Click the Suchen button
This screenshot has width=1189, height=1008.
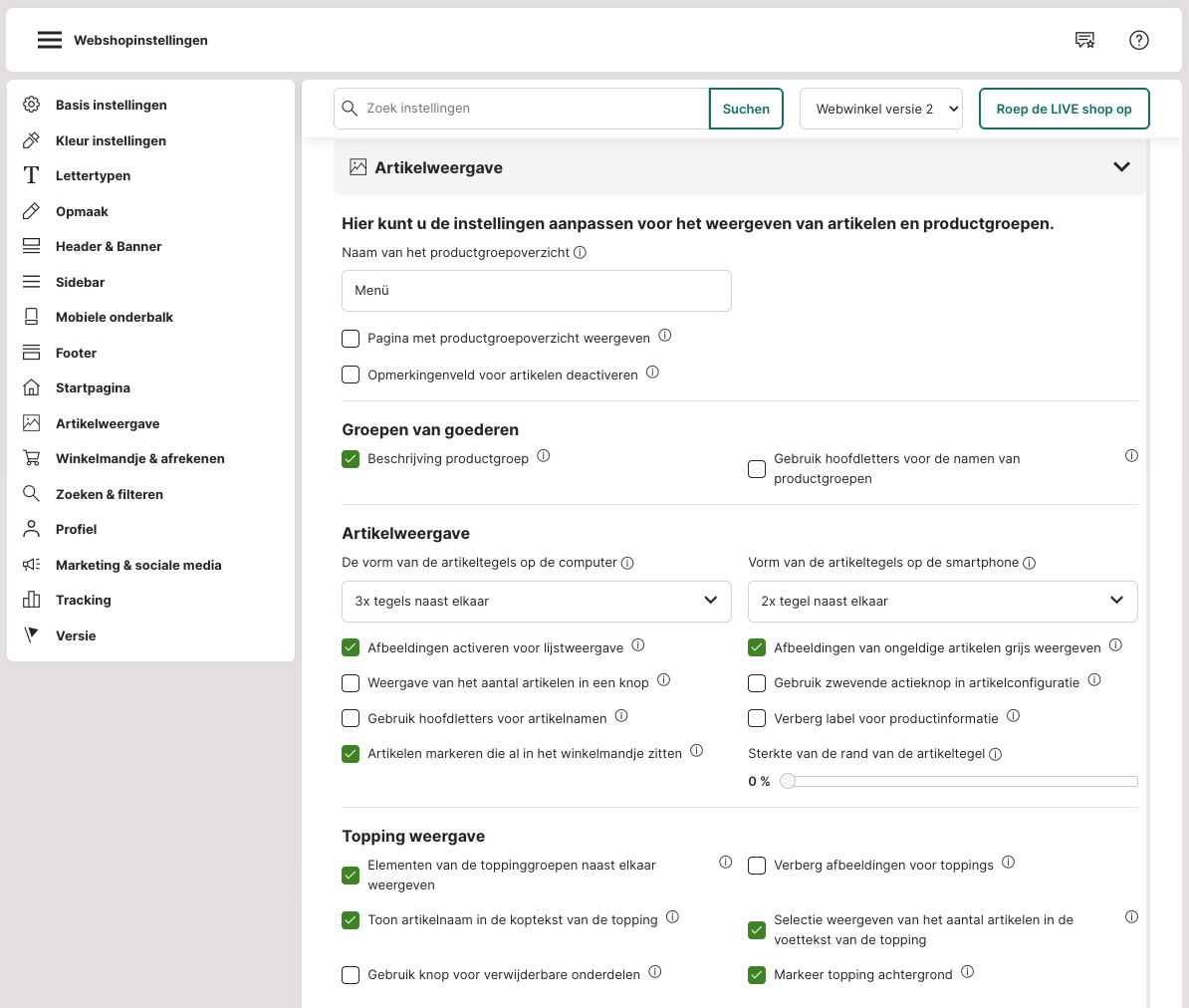pos(746,109)
